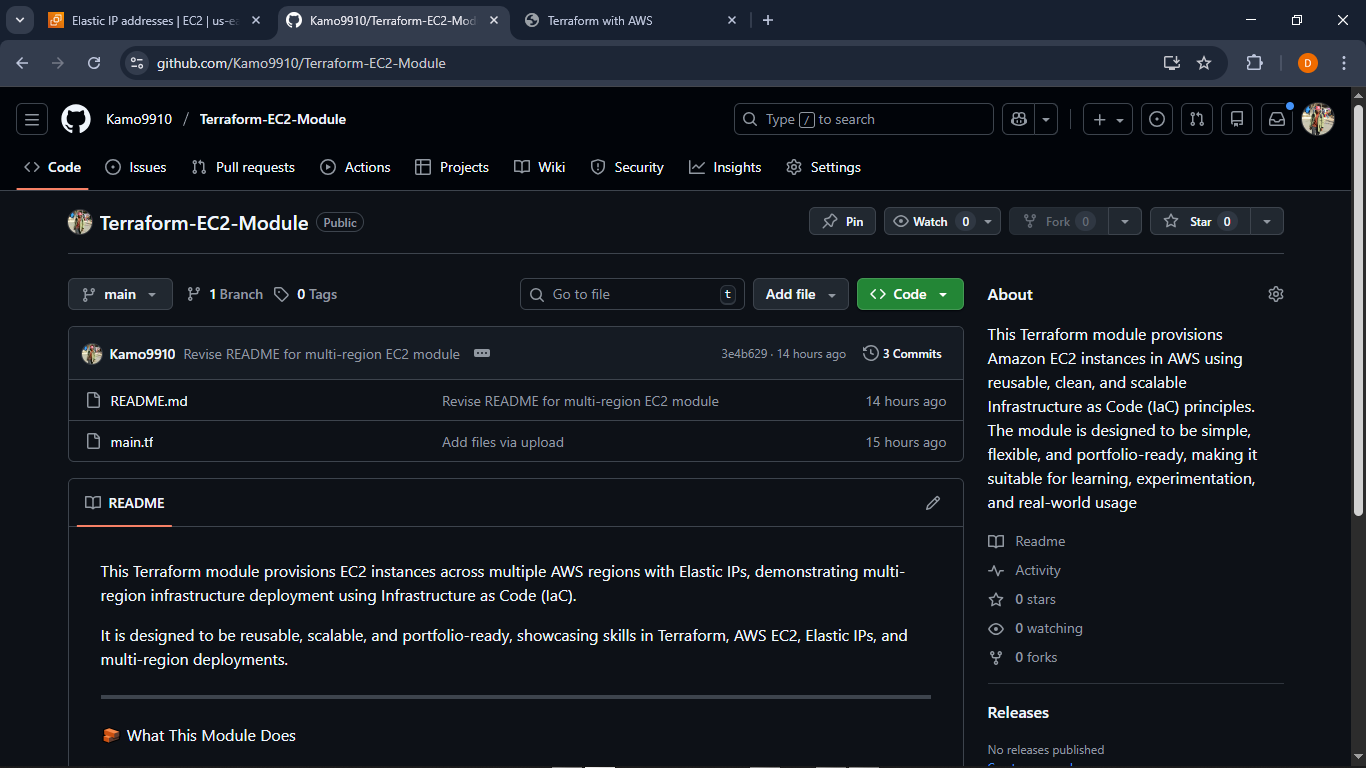The image size is (1366, 768).
Task: Open the pull requests icon in the header
Action: [1197, 119]
